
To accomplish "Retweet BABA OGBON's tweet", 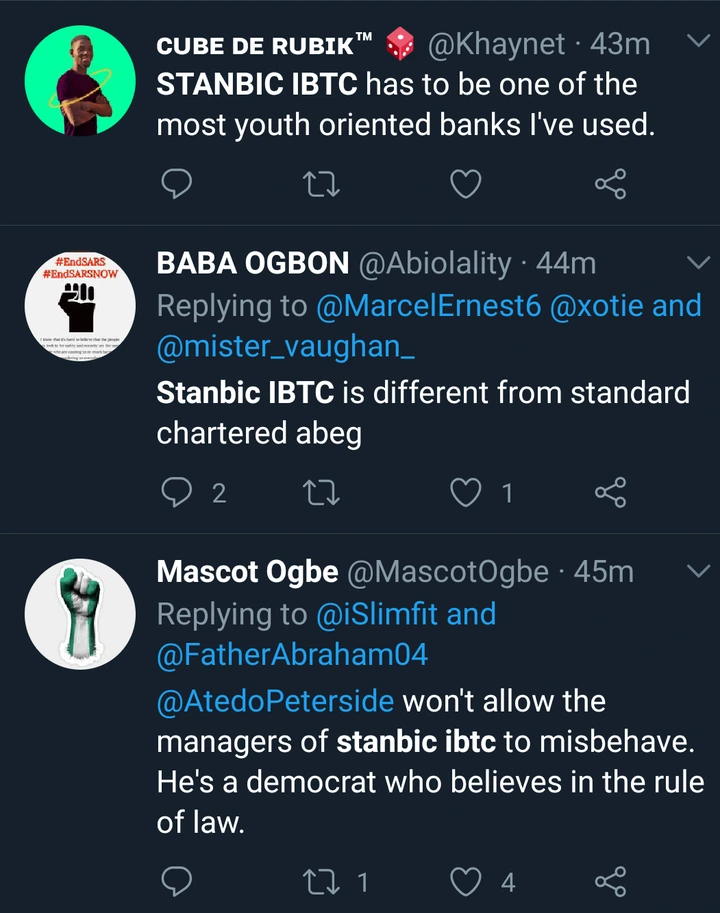I will [x=320, y=491].
